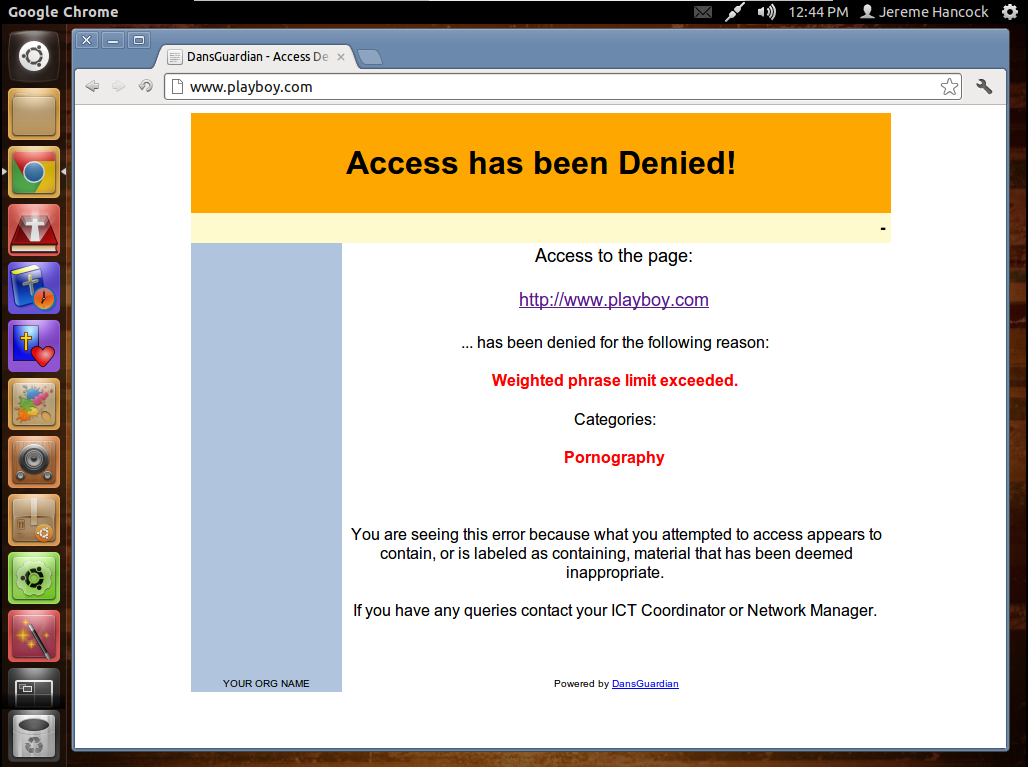Image resolution: width=1028 pixels, height=767 pixels.
Task: Open the sound volume indicator
Action: click(766, 12)
